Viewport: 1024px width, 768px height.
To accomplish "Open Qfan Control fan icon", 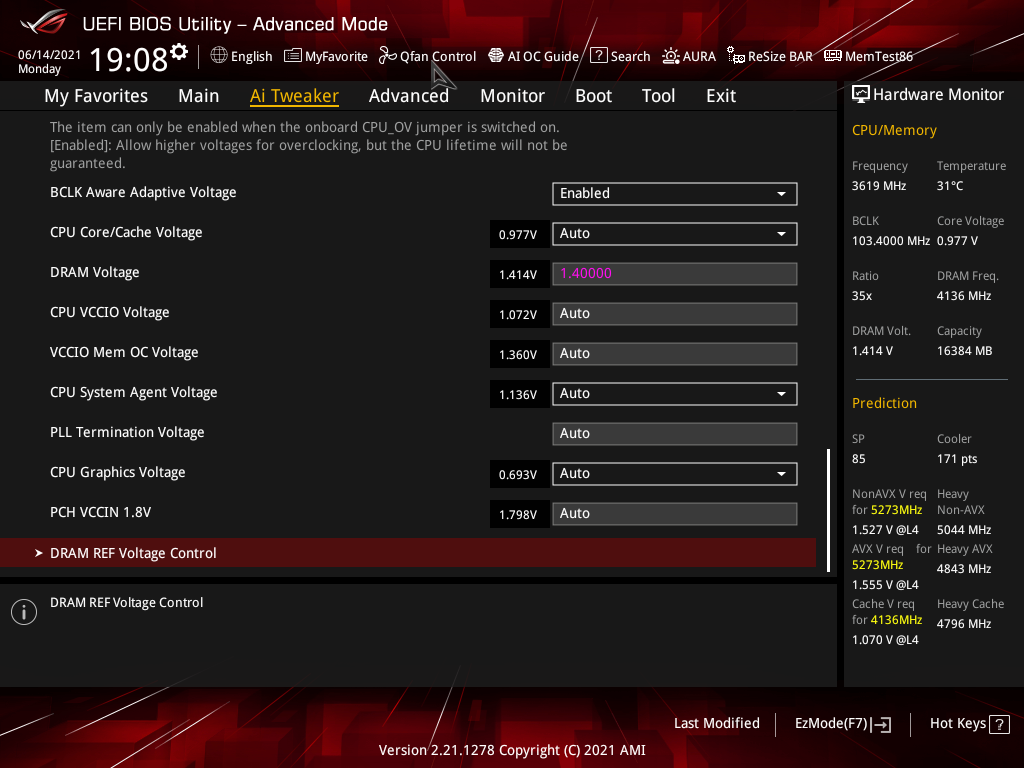I will pos(387,56).
